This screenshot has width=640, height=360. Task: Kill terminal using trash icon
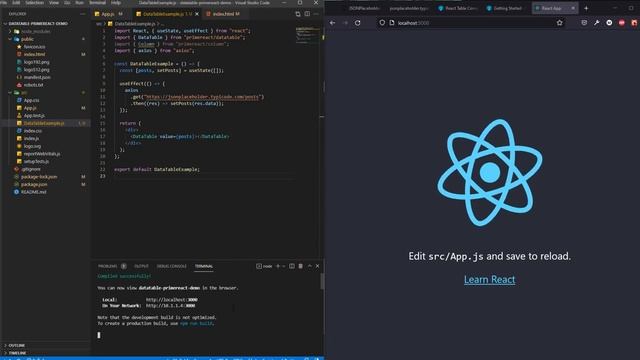(301, 266)
